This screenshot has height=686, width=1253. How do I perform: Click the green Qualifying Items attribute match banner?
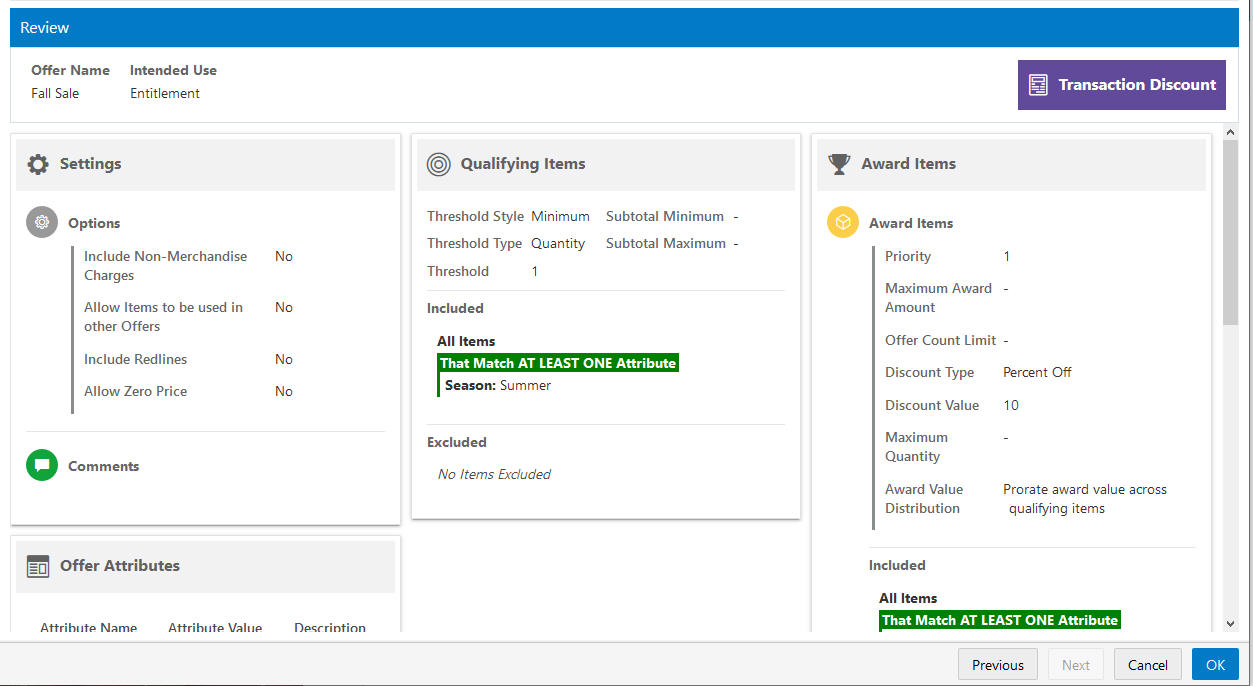[x=558, y=363]
